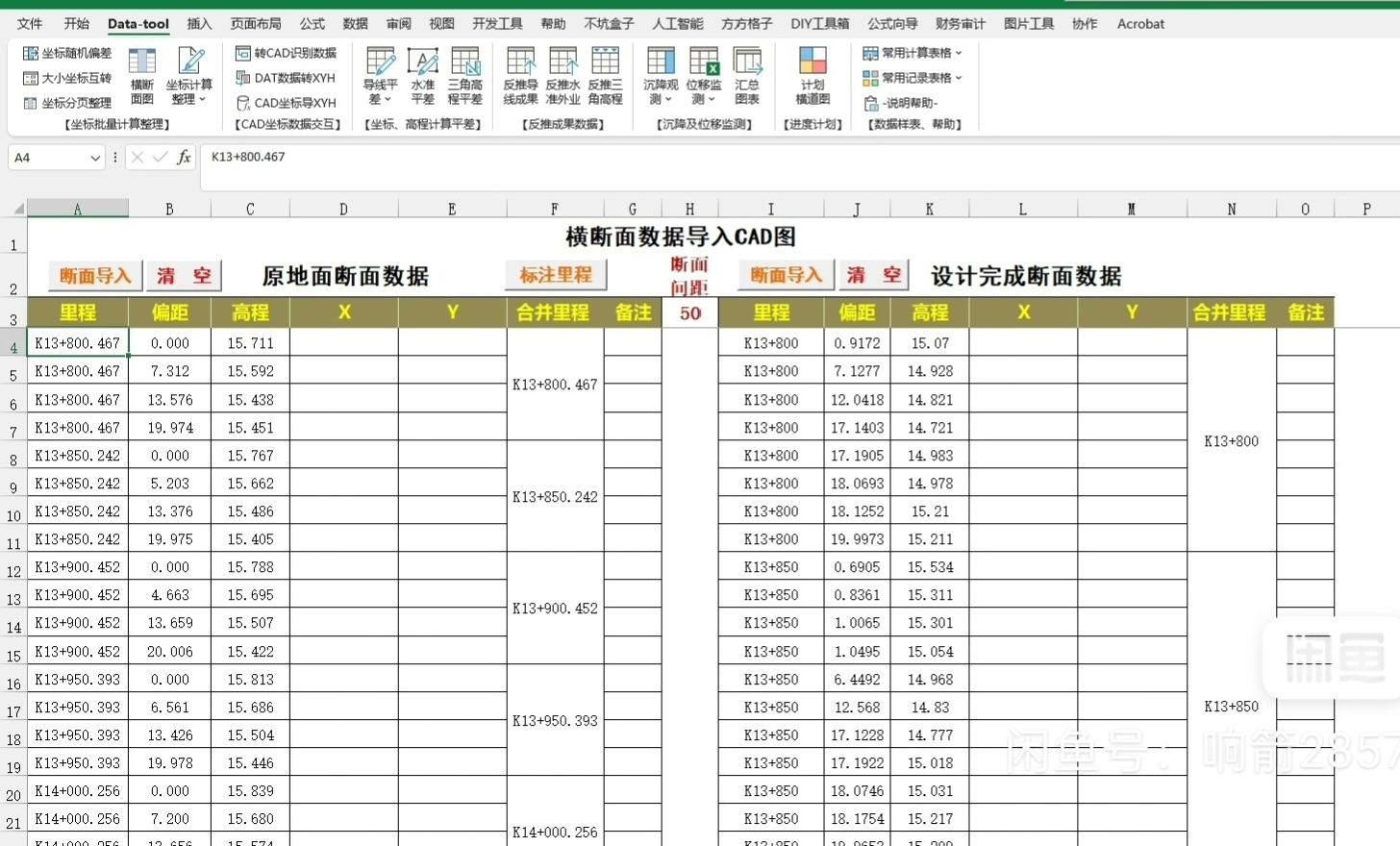Select cell containing 20.006
Viewport: 1400px width, 846px height.
tap(169, 652)
